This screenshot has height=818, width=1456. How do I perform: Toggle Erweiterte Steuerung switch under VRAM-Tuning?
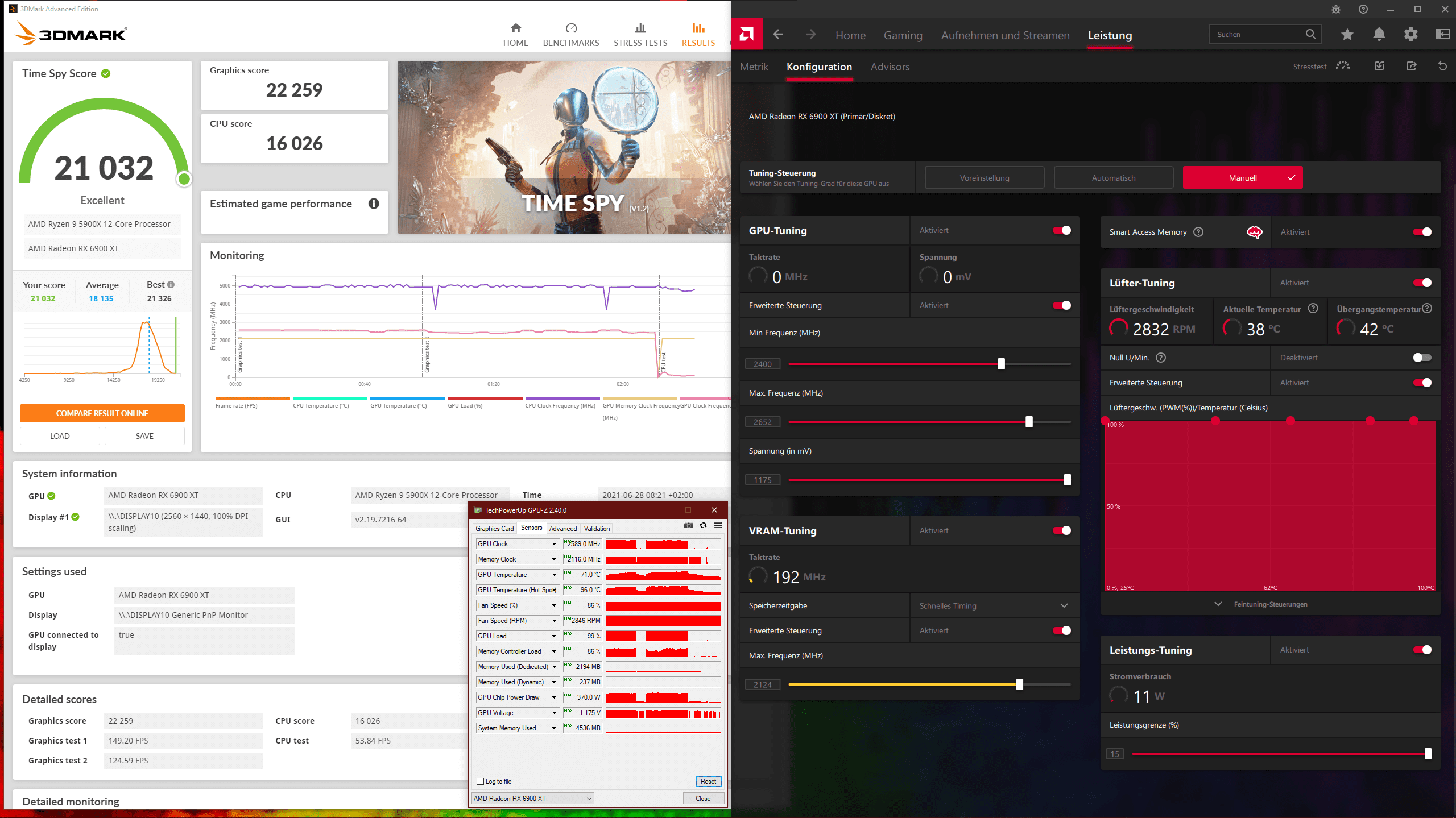click(x=1061, y=630)
